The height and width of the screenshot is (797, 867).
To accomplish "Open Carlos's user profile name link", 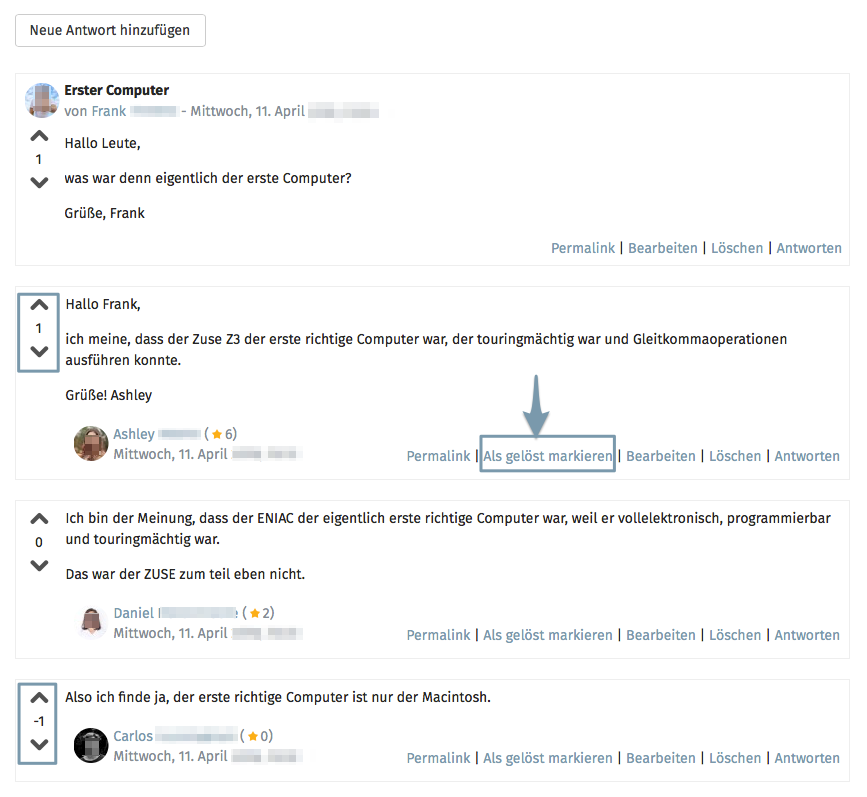I will (133, 736).
